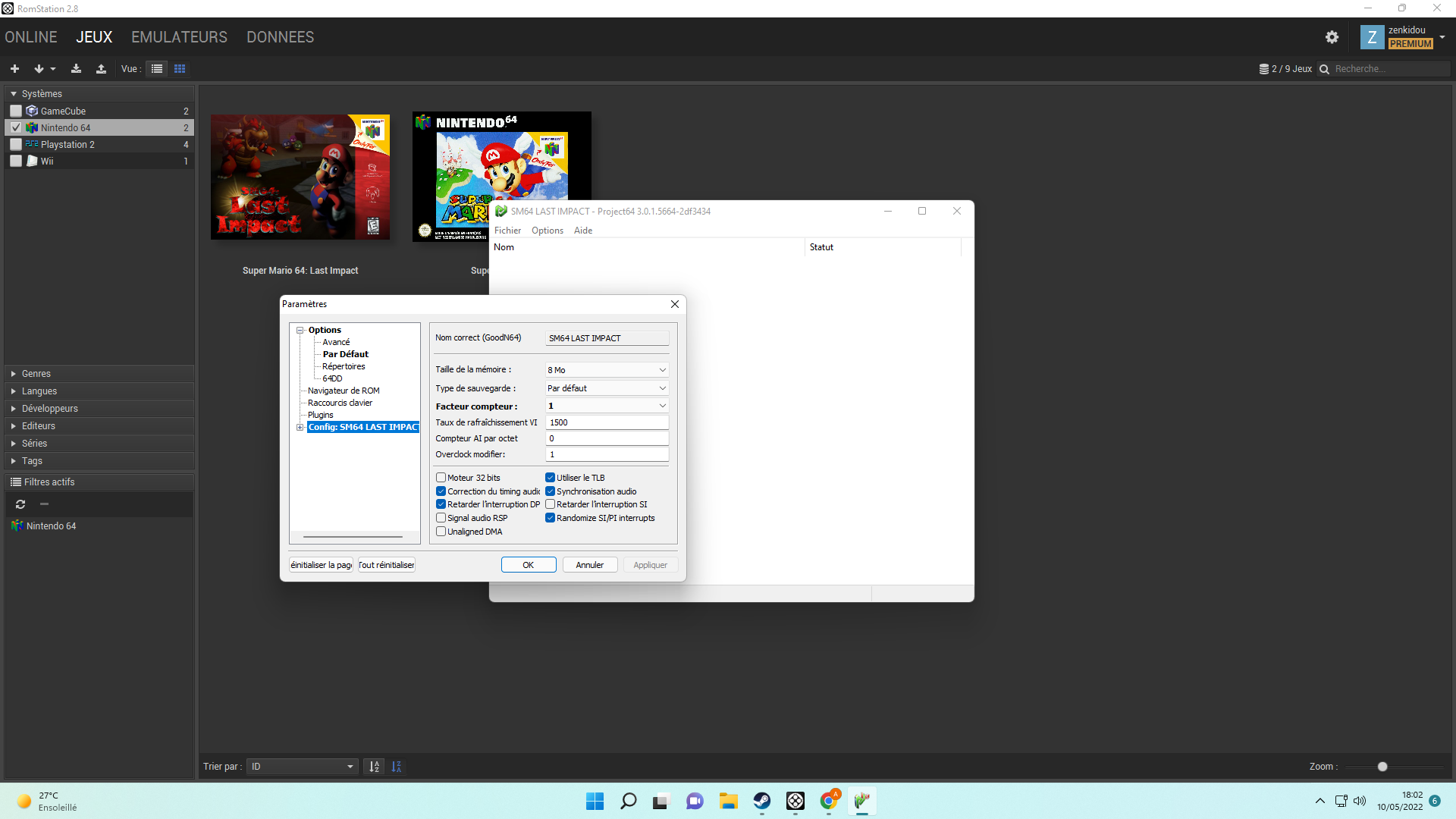Screen dimensions: 1456x819
Task: Open the settings gear icon
Action: coord(1332,37)
